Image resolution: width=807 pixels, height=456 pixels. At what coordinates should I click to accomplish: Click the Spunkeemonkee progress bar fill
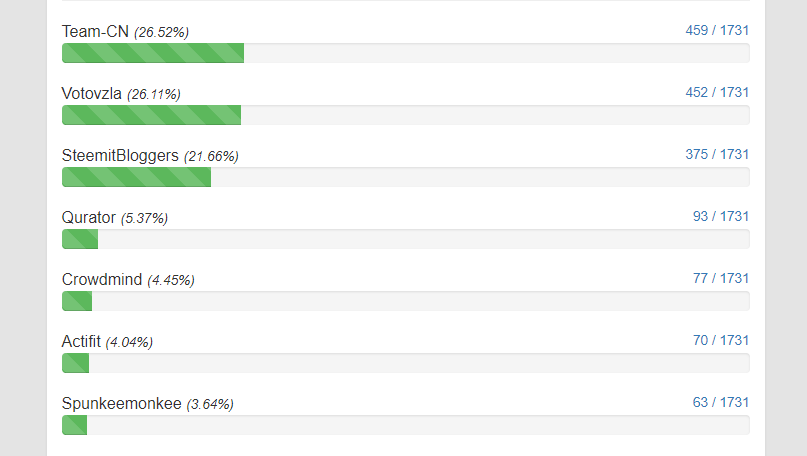tap(75, 425)
